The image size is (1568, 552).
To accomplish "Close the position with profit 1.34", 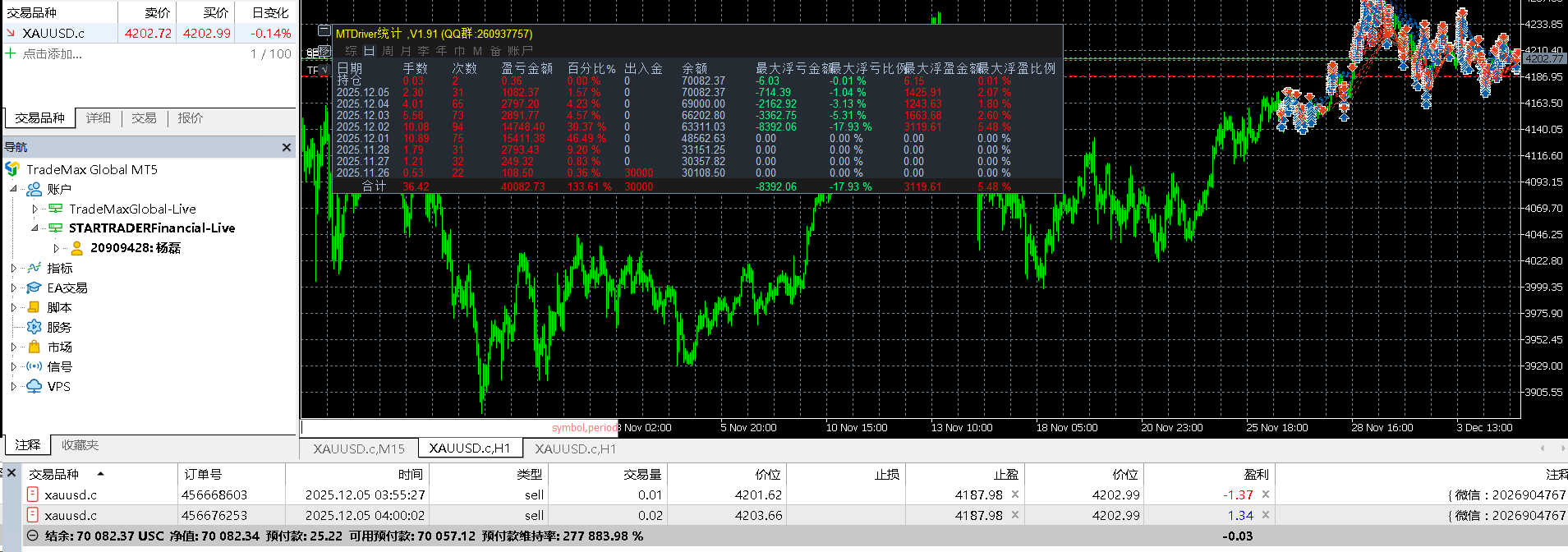I will 1266,515.
